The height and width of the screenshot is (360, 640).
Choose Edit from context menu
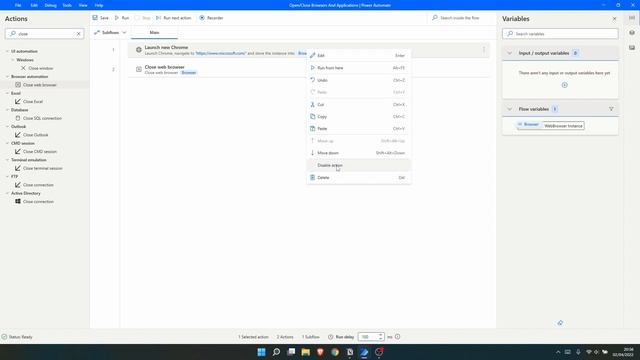pos(359,56)
